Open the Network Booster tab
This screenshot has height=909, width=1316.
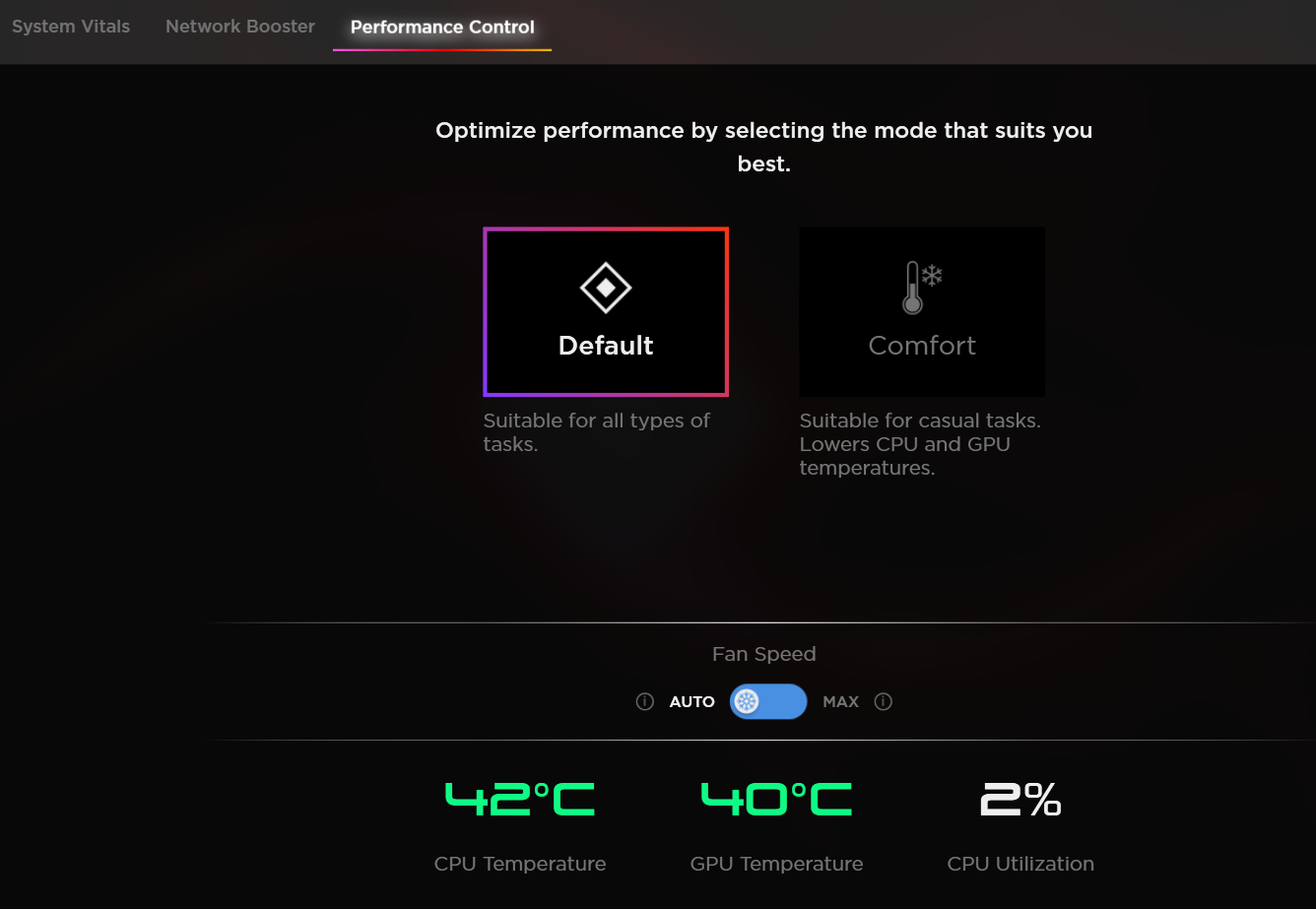[240, 27]
